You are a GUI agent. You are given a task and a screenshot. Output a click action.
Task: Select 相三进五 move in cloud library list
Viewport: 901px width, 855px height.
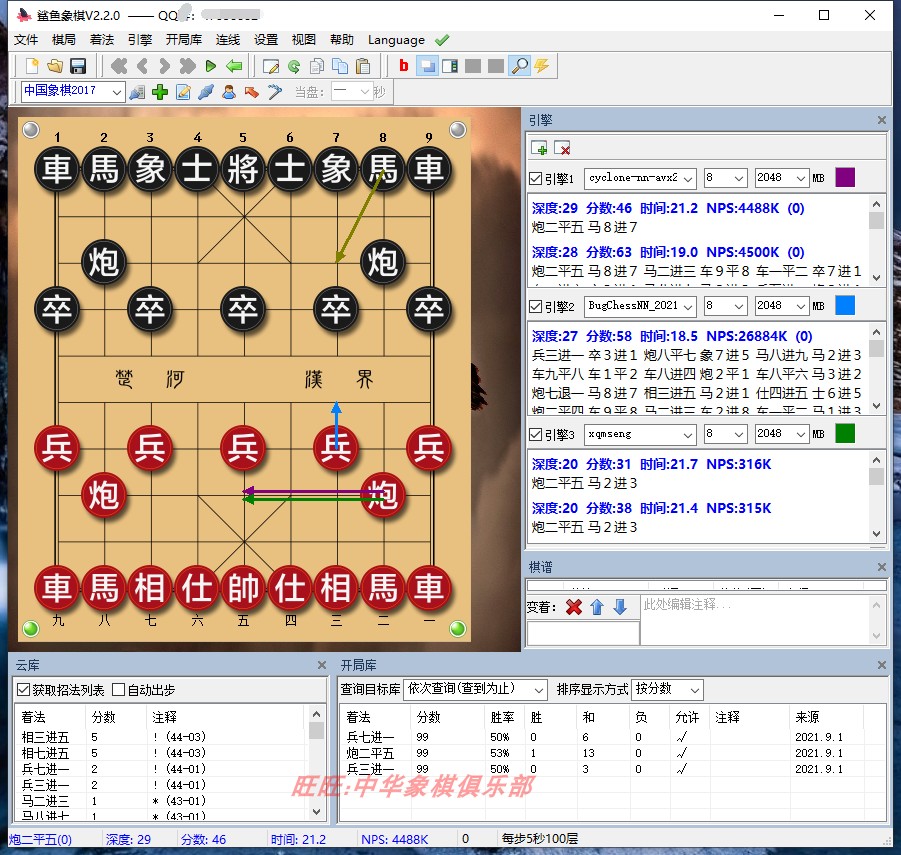(x=46, y=737)
